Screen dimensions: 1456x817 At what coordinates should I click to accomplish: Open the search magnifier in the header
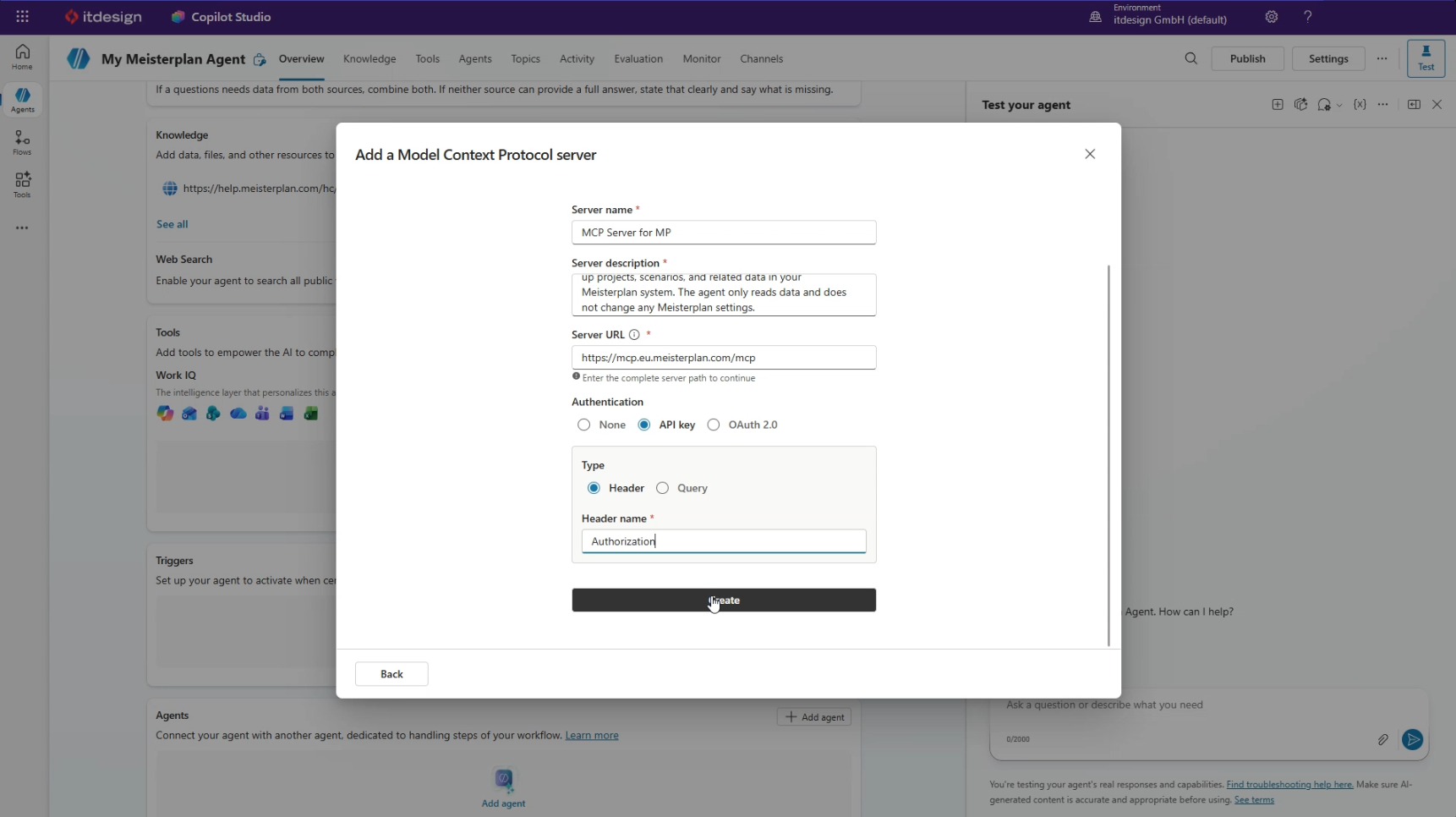click(1191, 58)
